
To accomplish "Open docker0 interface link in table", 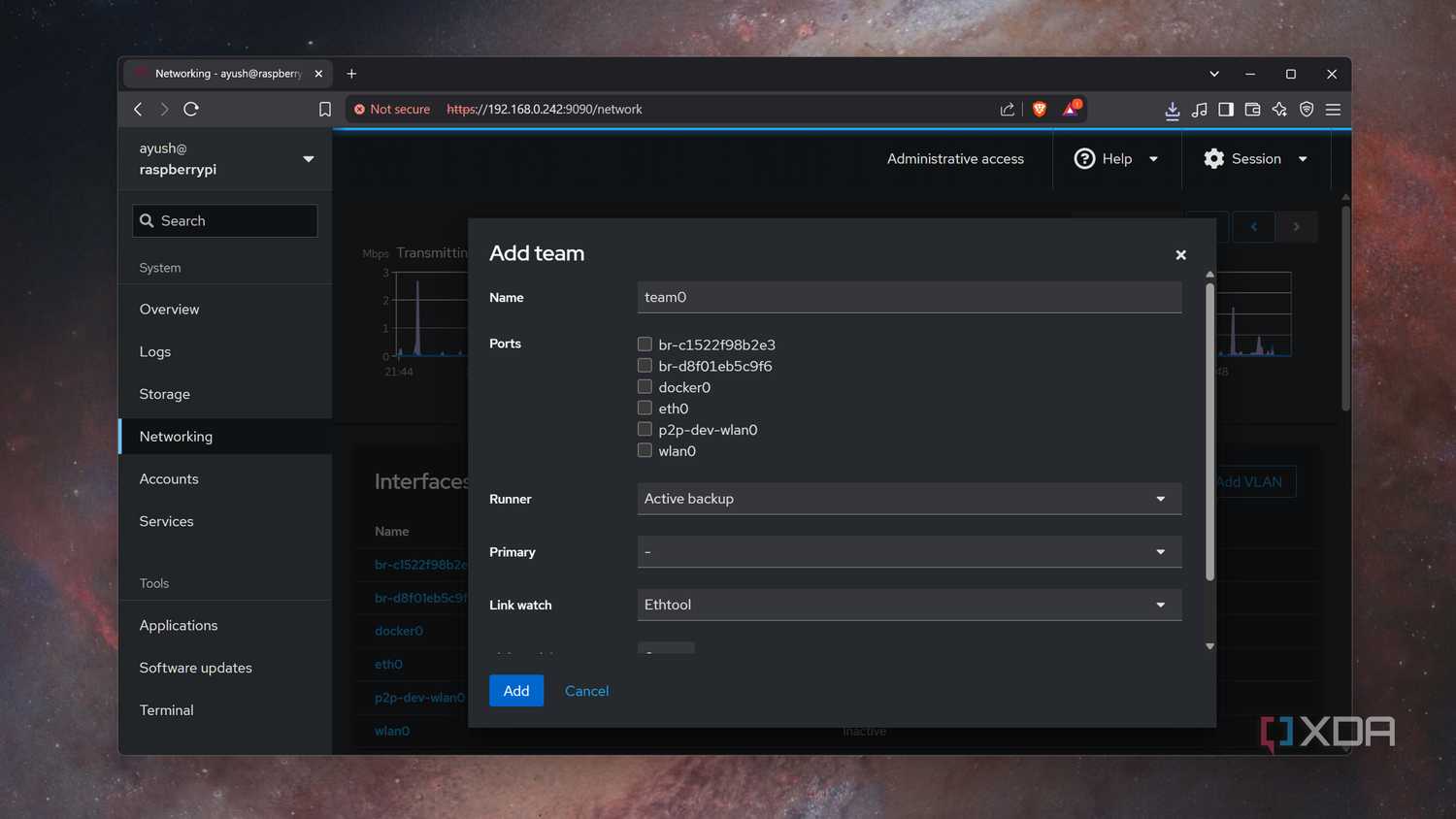I will [399, 631].
